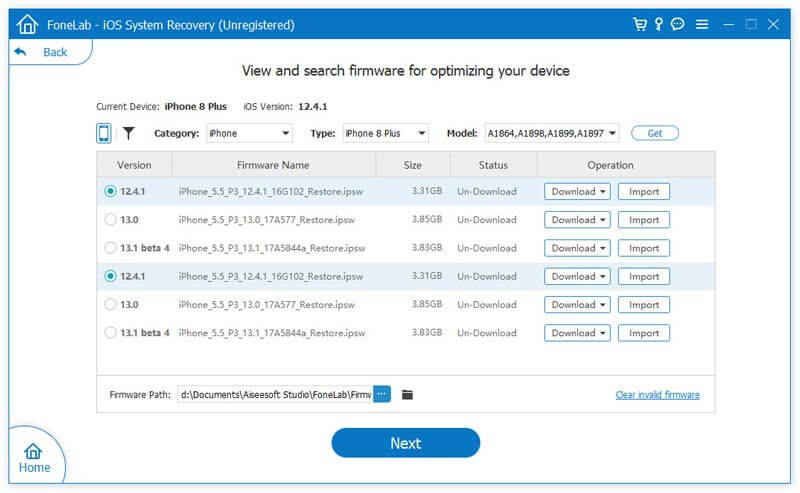This screenshot has width=800, height=493.
Task: Click the phone device icon beside the filter
Action: pyautogui.click(x=104, y=133)
